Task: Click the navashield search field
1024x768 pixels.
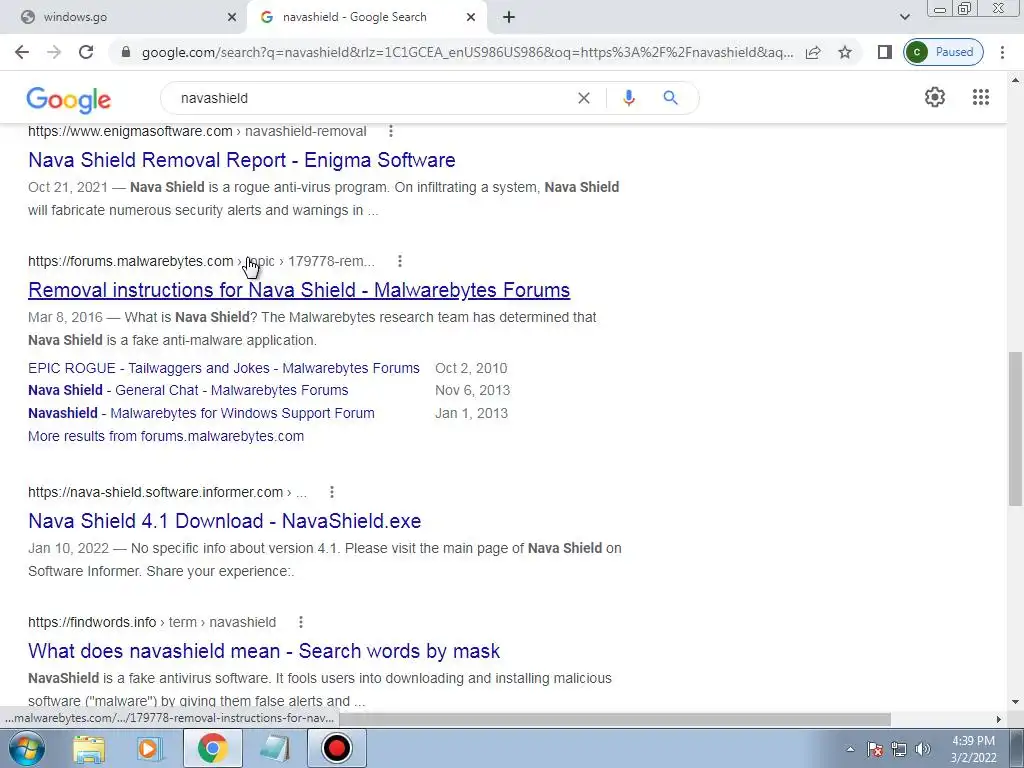Action: [372, 98]
